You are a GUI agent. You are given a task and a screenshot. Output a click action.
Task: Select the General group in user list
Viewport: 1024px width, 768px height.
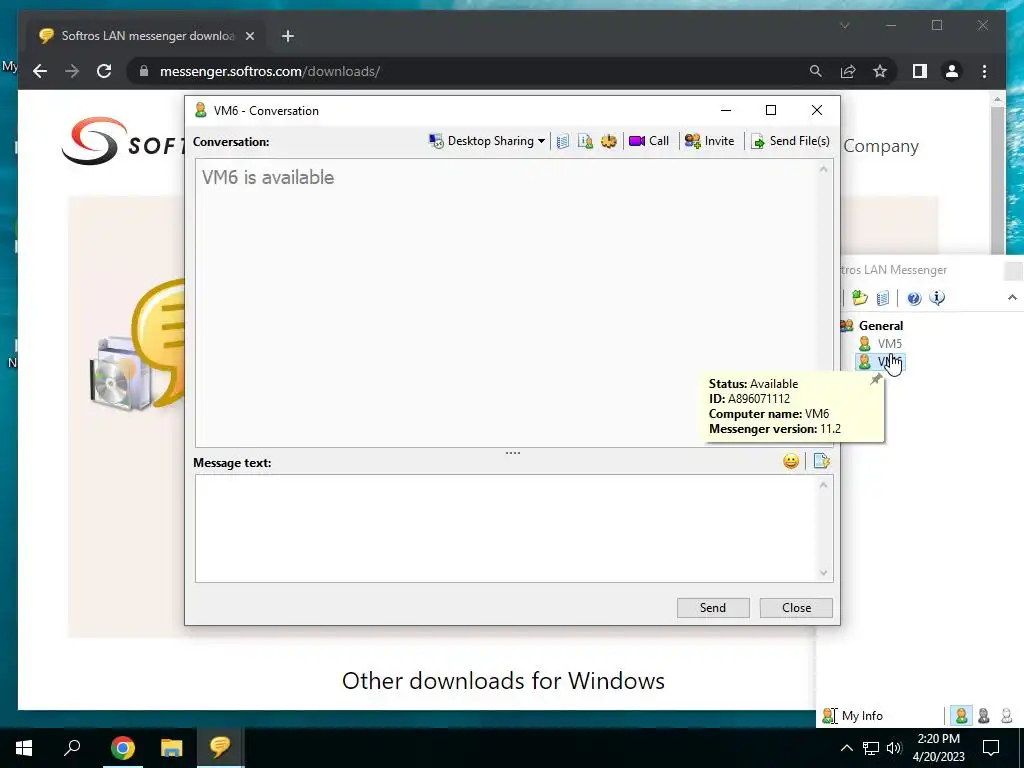tap(880, 326)
